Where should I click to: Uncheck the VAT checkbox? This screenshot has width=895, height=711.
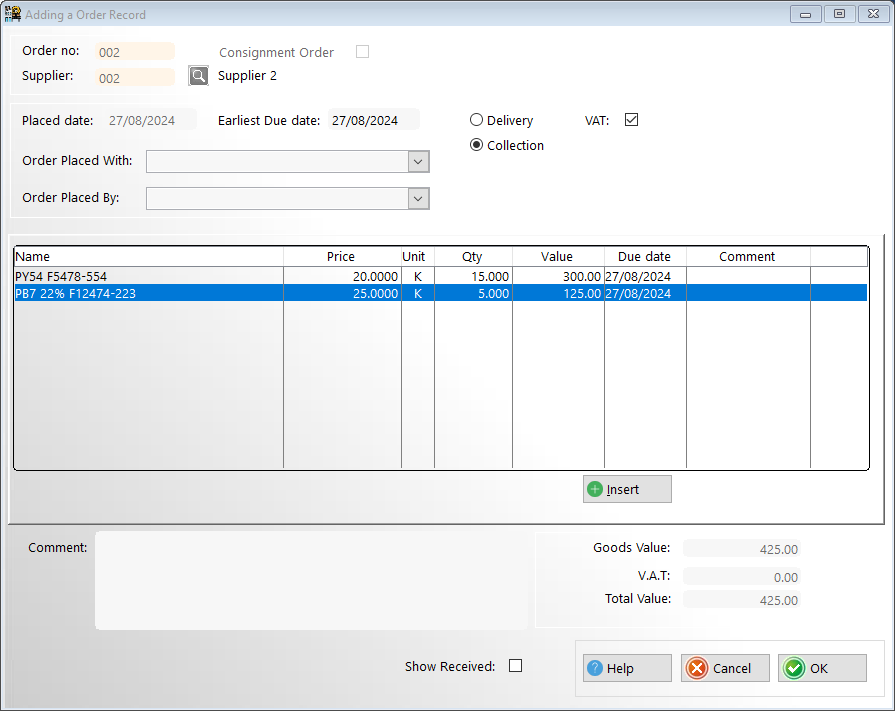click(631, 120)
